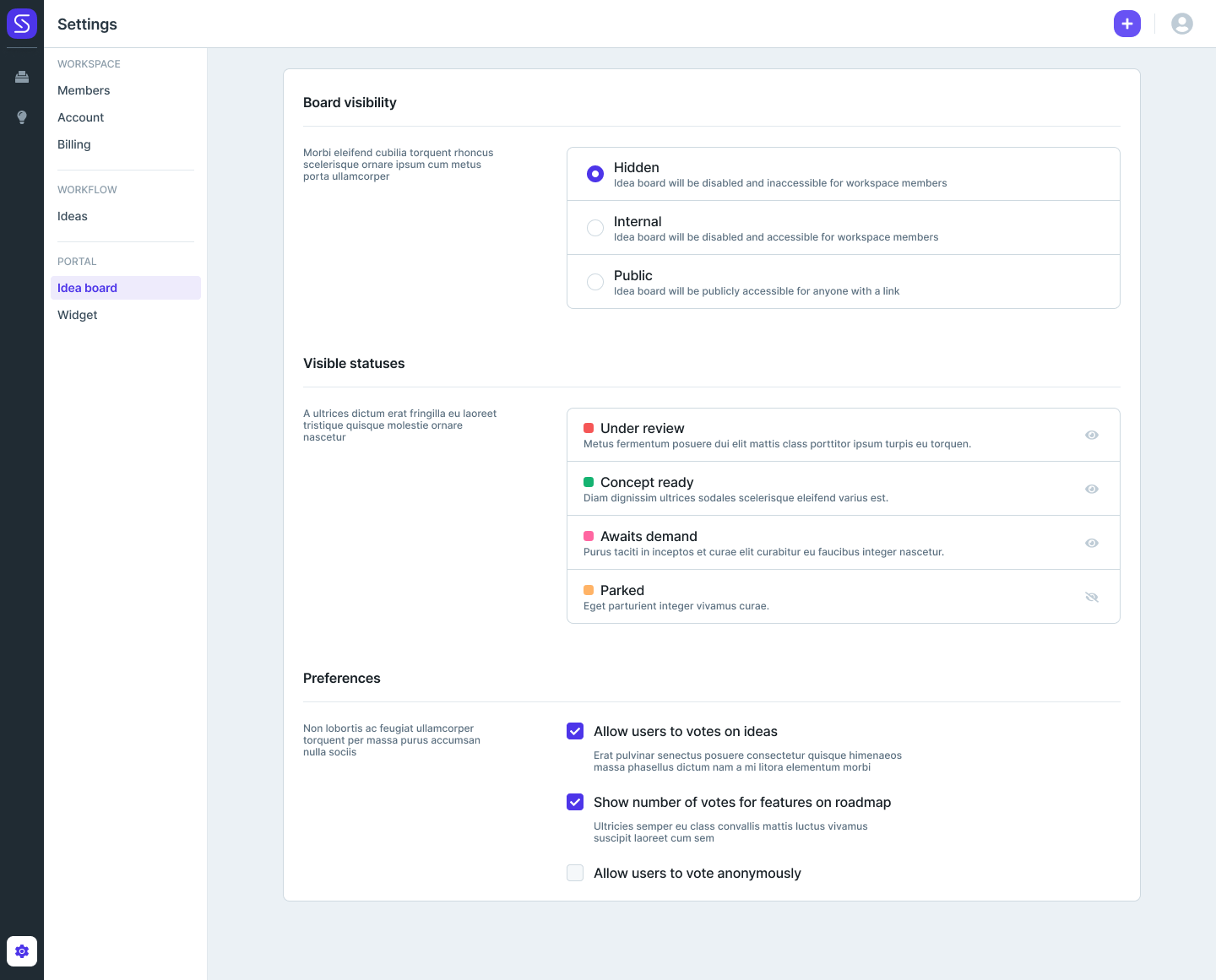Open Members settings page
Screen dimensions: 1216x980
[84, 90]
